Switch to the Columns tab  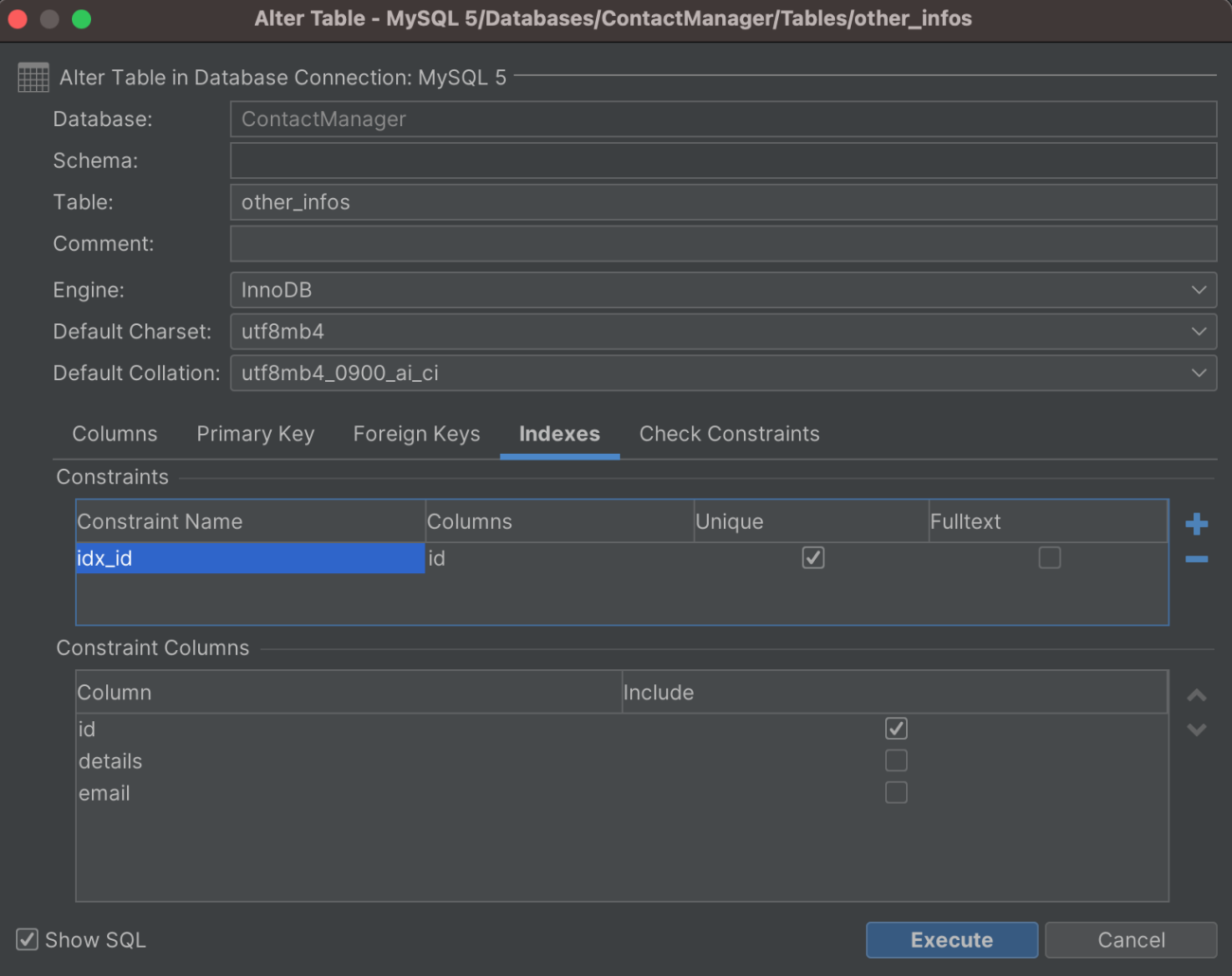(114, 433)
